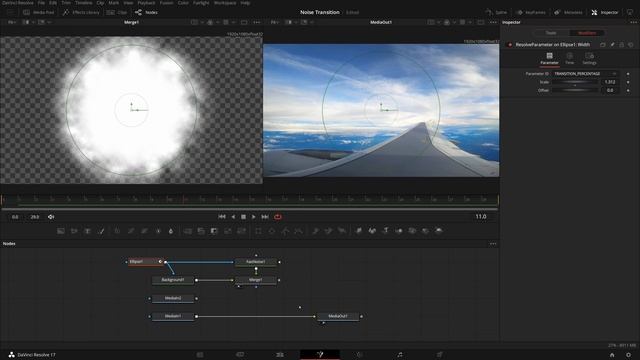Switch to the Color page
The image size is (640, 360).
point(360,355)
